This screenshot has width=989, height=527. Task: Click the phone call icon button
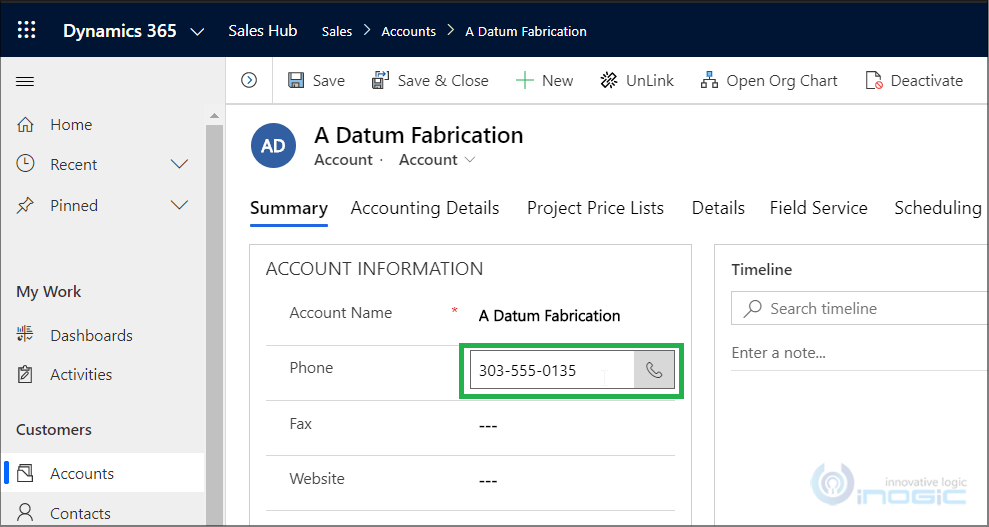654,371
